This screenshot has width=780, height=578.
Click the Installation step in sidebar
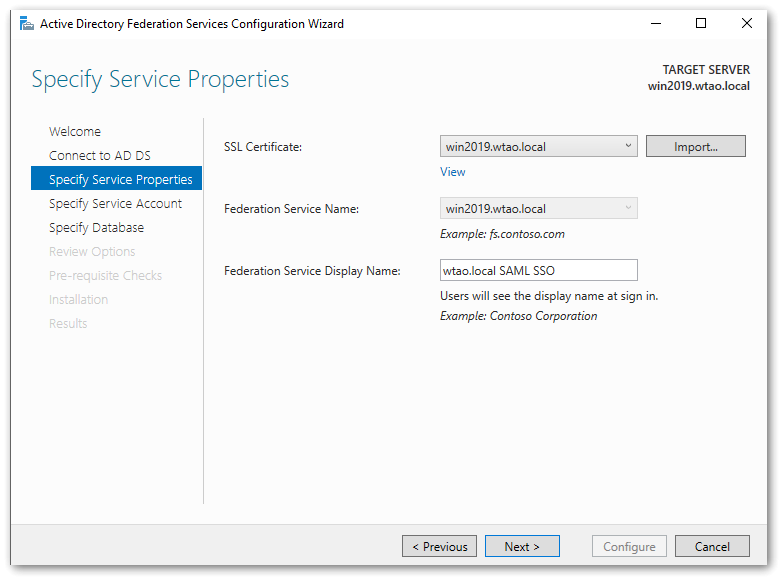[78, 300]
